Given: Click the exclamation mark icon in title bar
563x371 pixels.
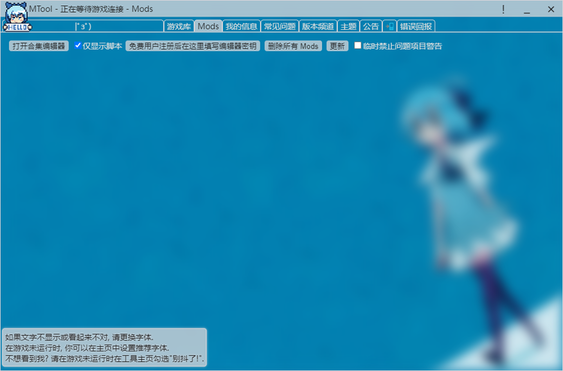Looking at the screenshot, I should [503, 9].
